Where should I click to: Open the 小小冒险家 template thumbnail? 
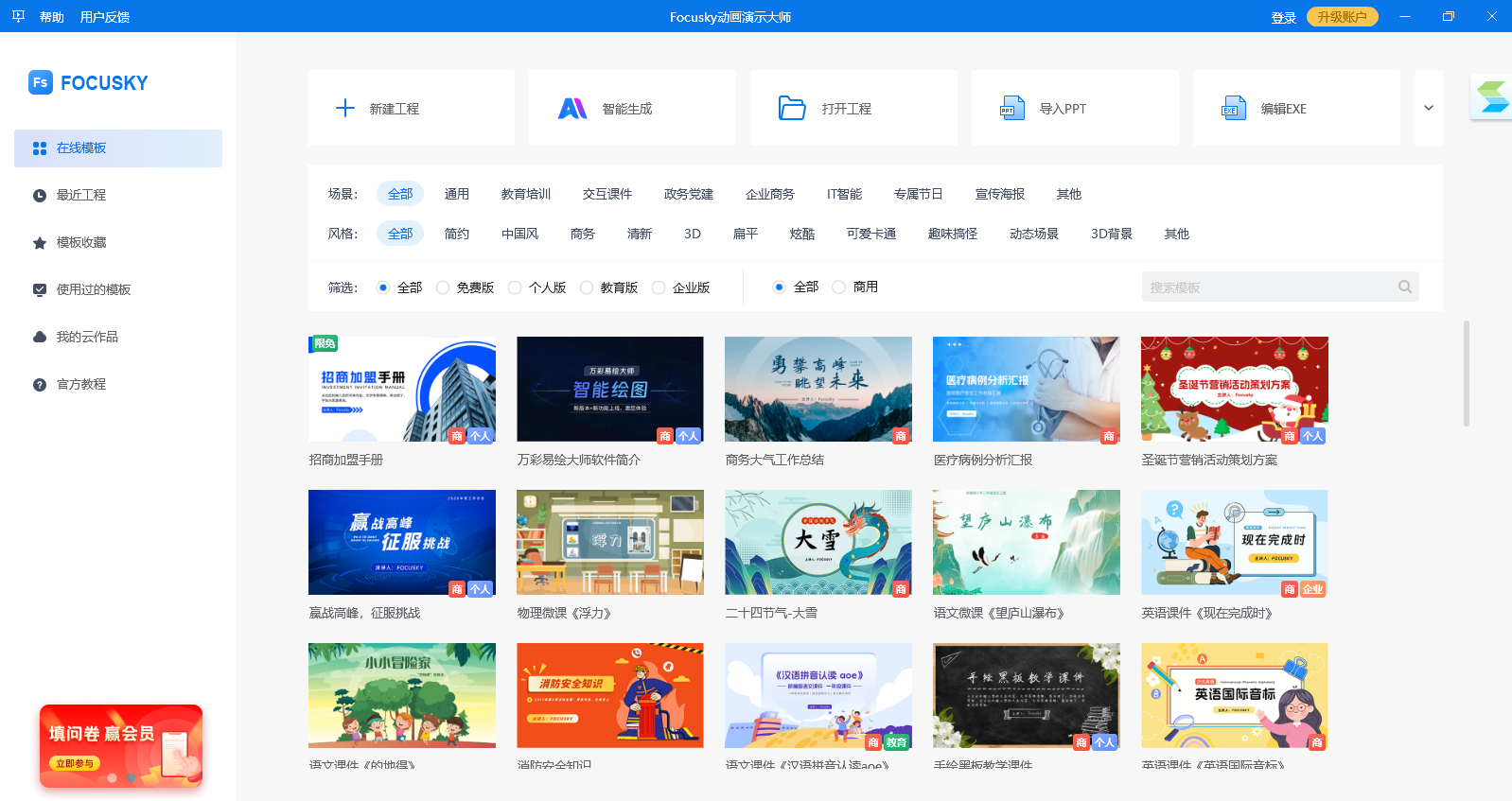(402, 695)
